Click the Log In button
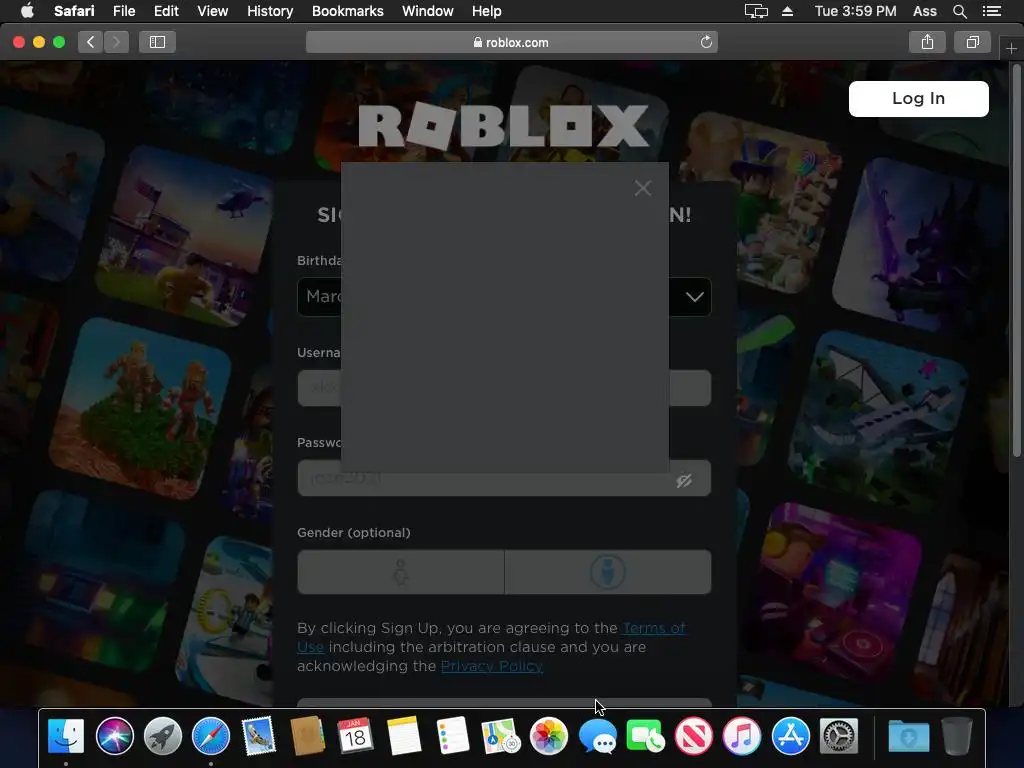 [918, 99]
